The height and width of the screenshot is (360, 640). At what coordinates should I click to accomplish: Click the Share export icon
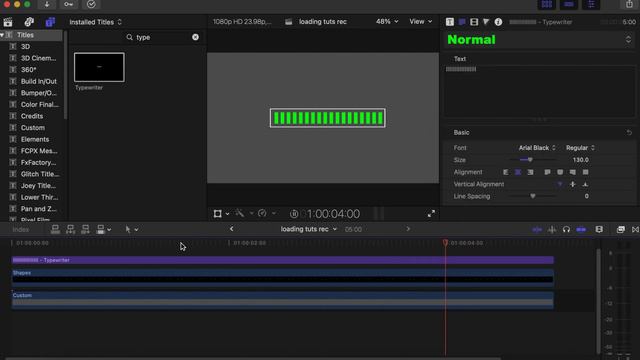point(629,4)
